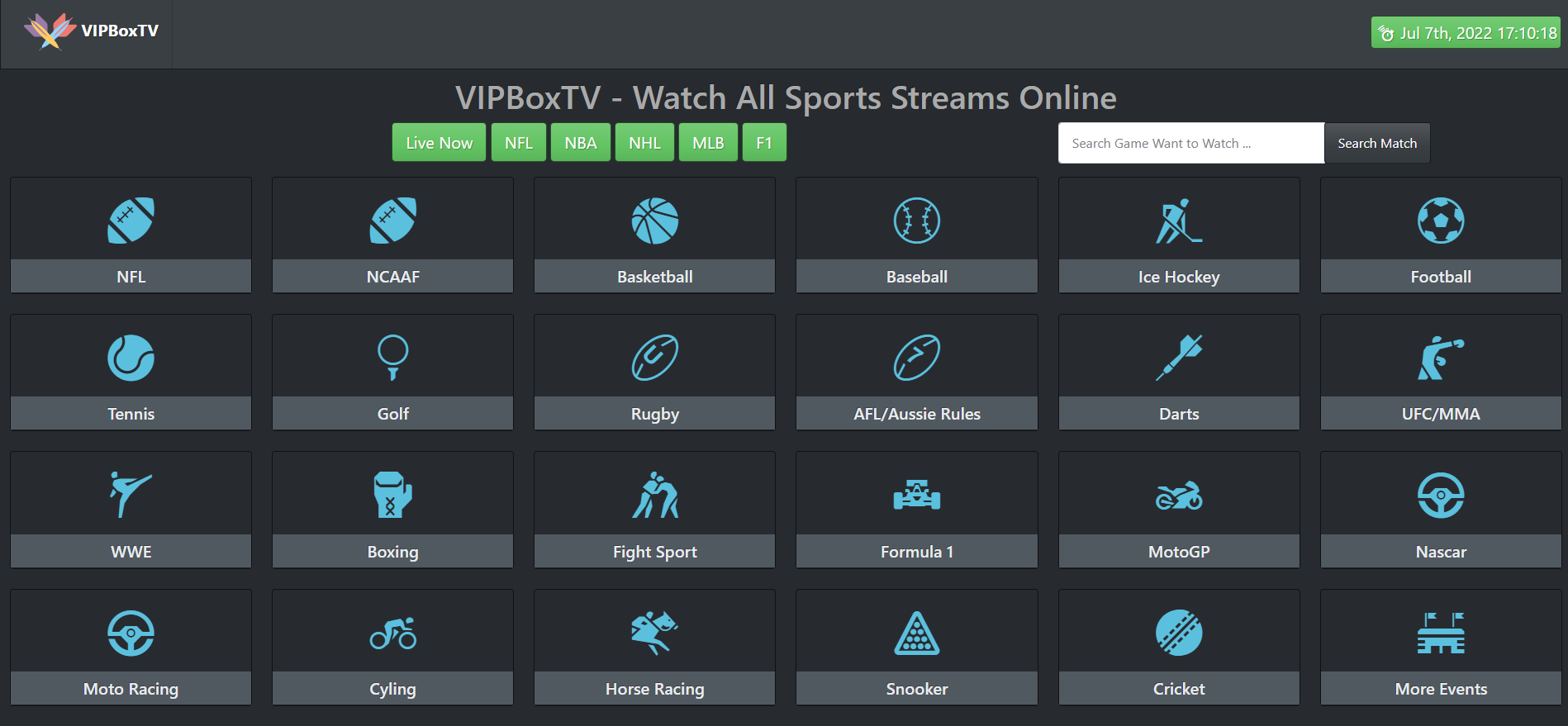Click the VIPBoxTV logo
1568x726 pixels.
(91, 31)
